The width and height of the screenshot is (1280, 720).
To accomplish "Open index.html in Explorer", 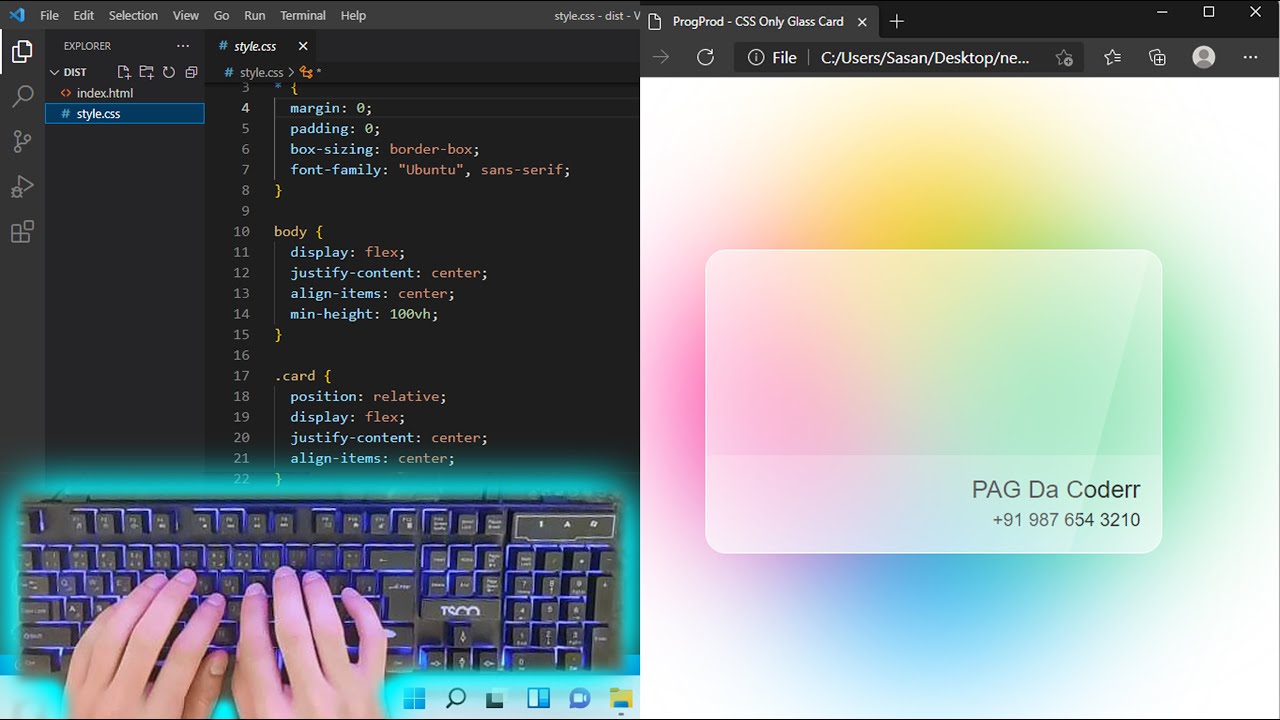I will coord(105,93).
